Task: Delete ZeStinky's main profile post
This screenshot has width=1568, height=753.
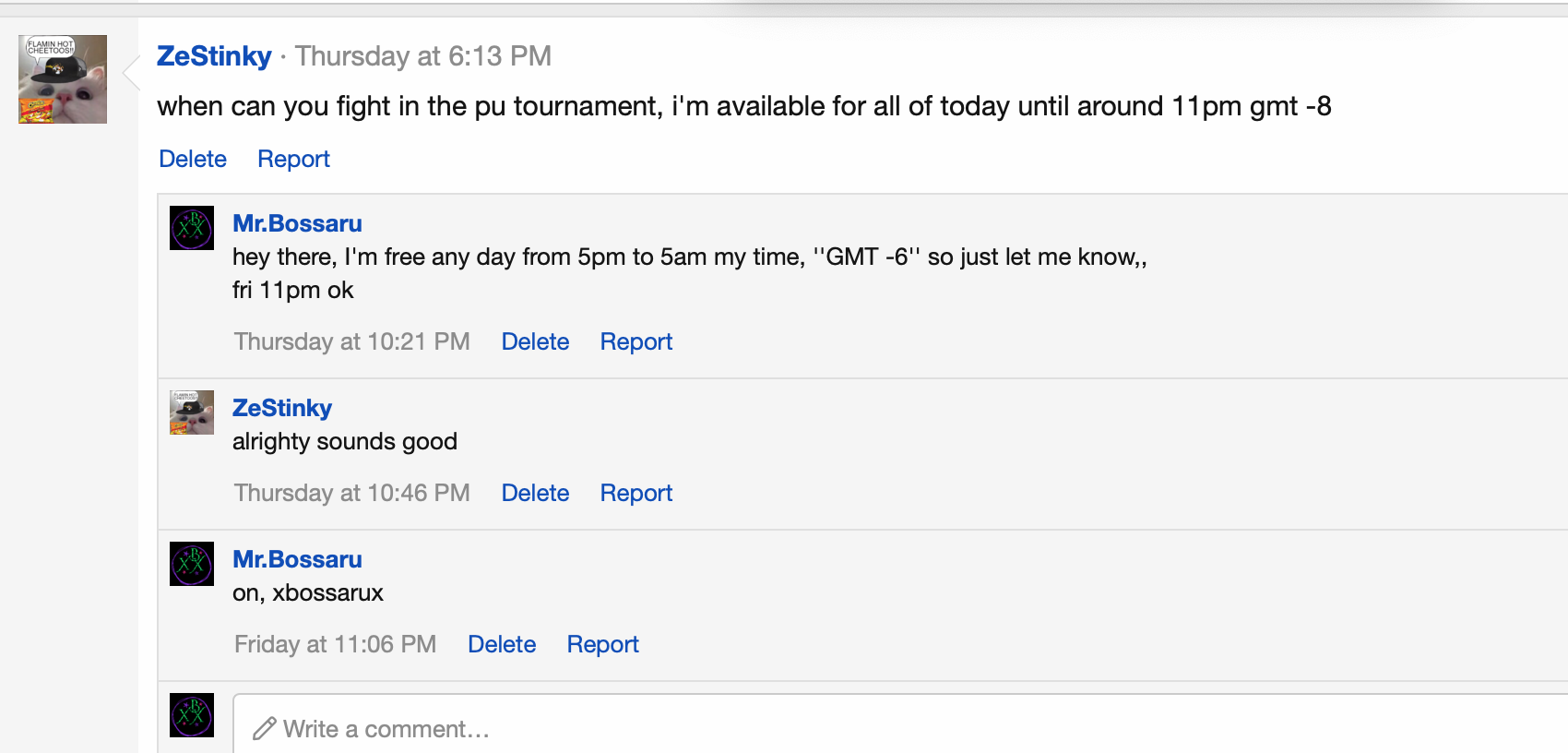Action: [x=193, y=159]
